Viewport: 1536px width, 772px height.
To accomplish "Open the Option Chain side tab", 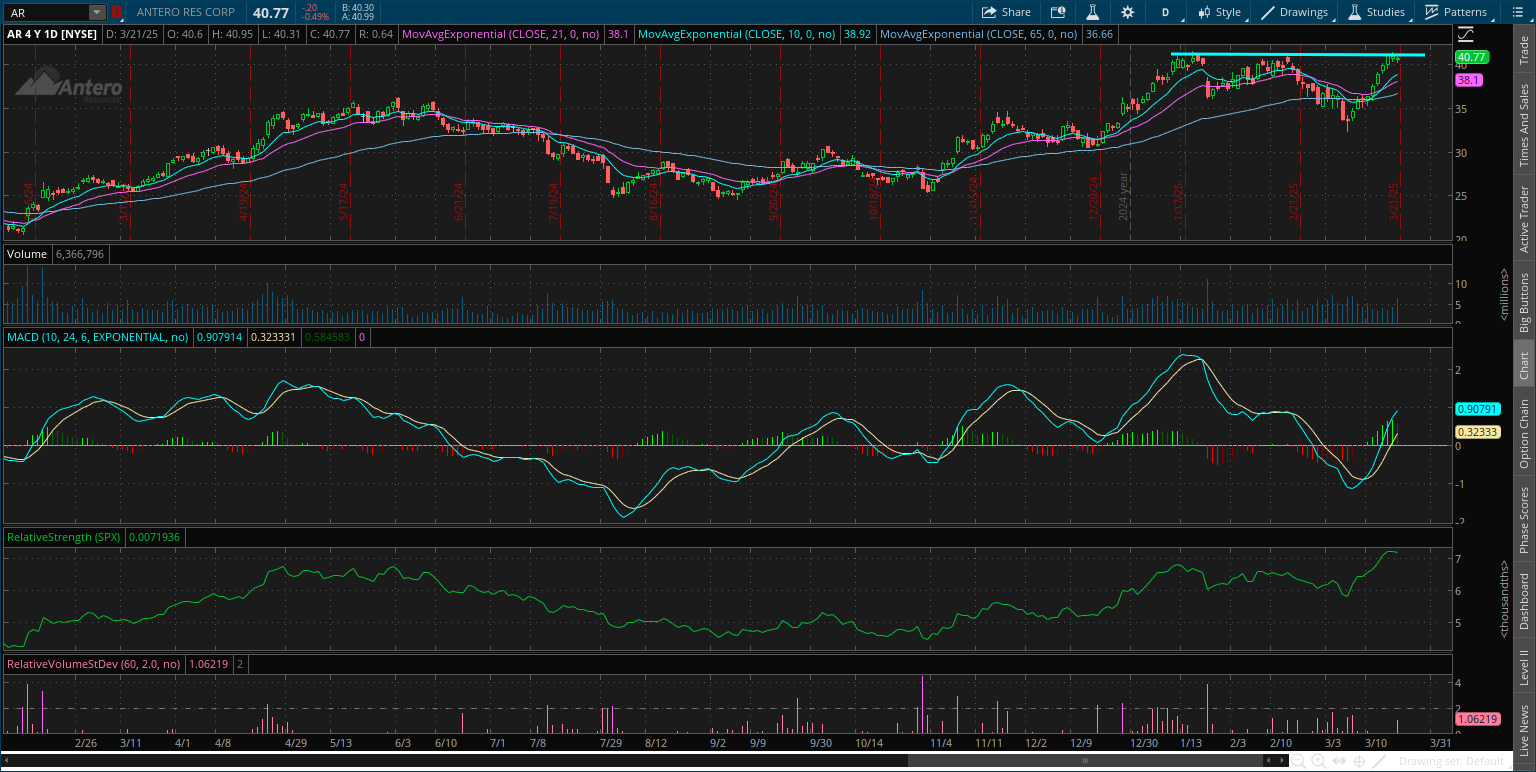I will [1524, 433].
